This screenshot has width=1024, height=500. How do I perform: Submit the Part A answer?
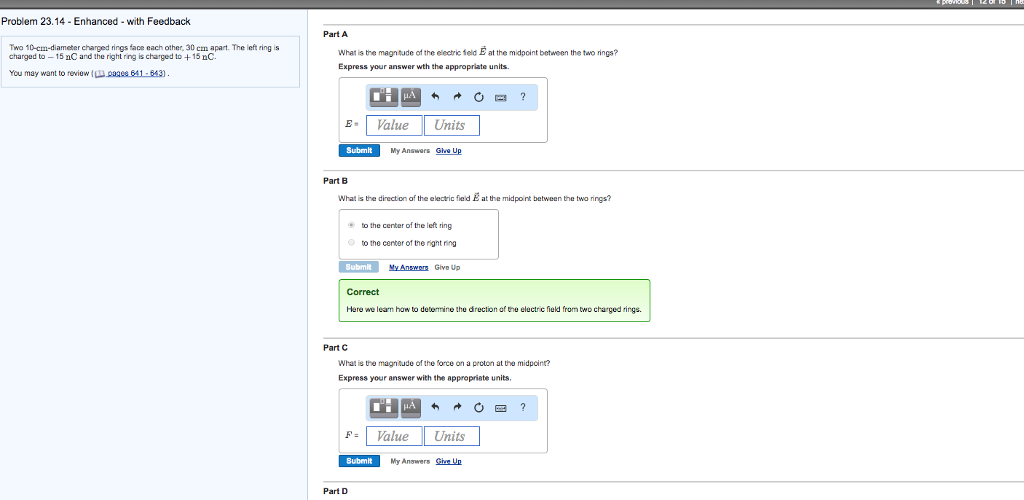pos(359,151)
